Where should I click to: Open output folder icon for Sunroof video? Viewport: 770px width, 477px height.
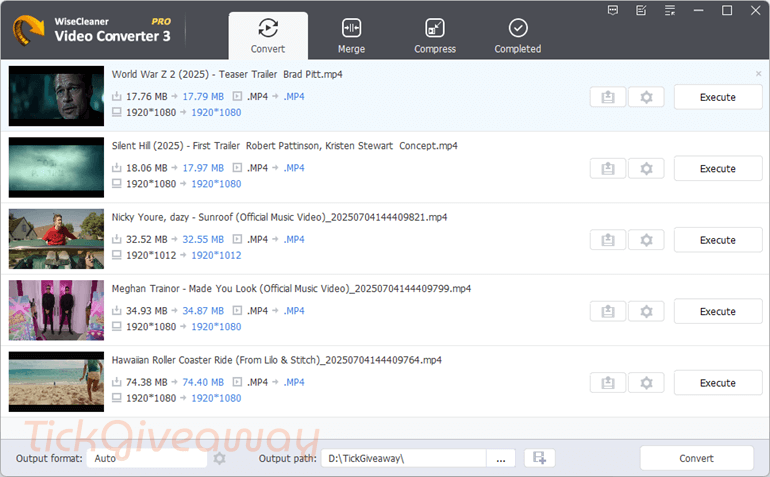coord(608,240)
